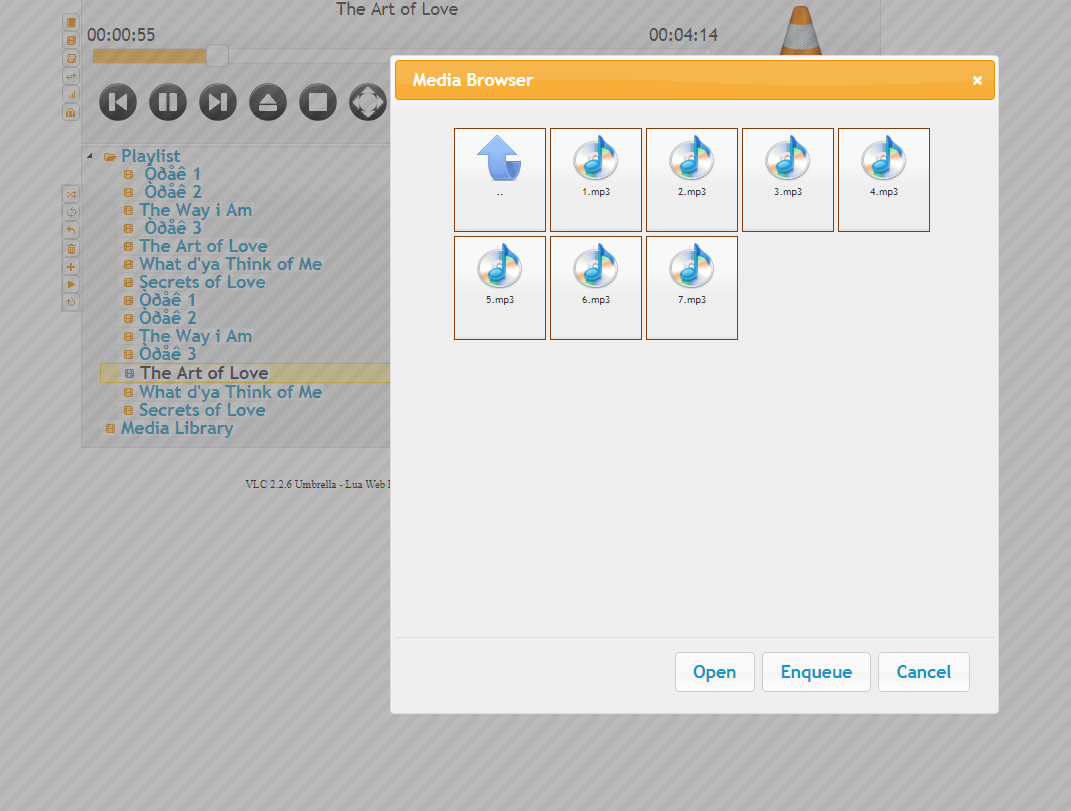Toggle Shuffle in playlist toolbar
The image size is (1071, 811).
tap(71, 195)
